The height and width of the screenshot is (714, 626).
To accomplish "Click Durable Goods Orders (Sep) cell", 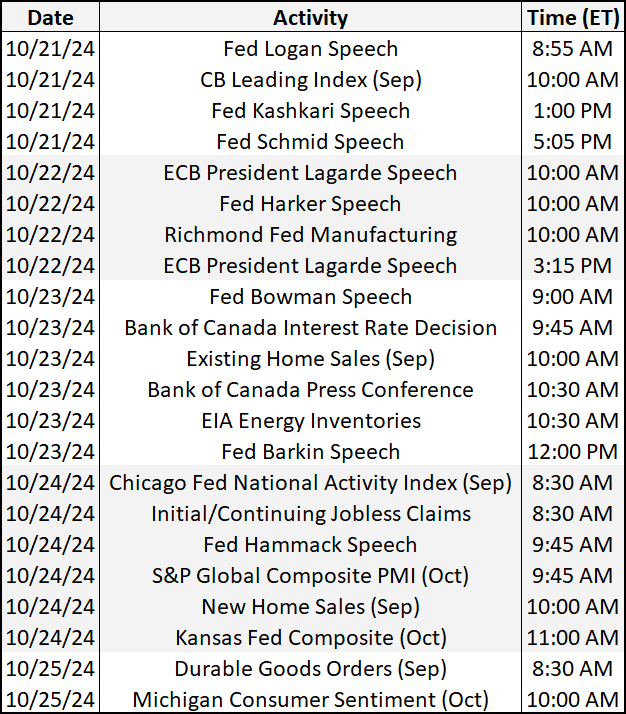I will [310, 668].
